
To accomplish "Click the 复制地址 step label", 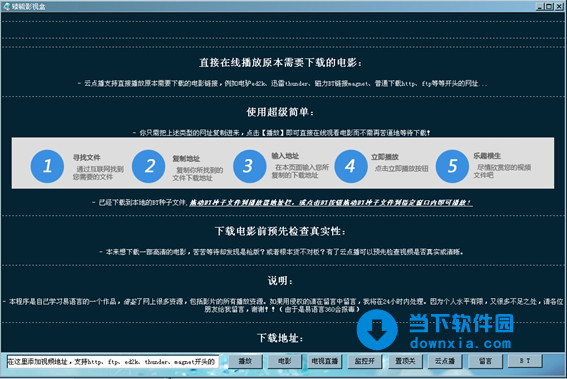I will (x=186, y=158).
